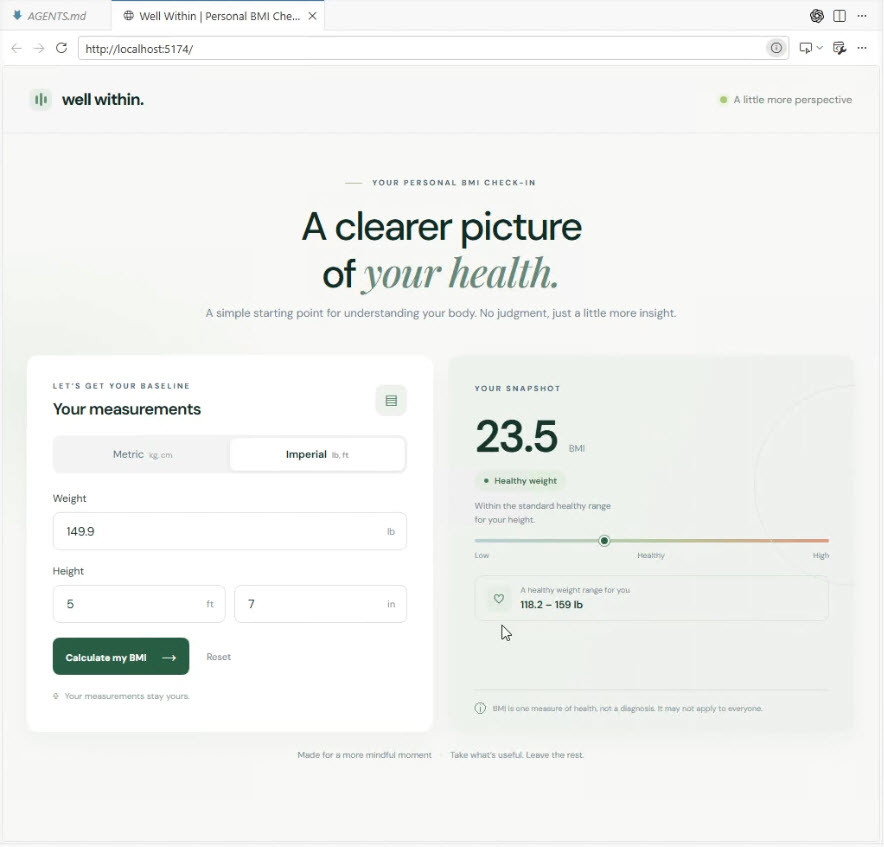Viewport: 884px width, 847px height.
Task: Click the browser forward arrow
Action: tap(39, 48)
